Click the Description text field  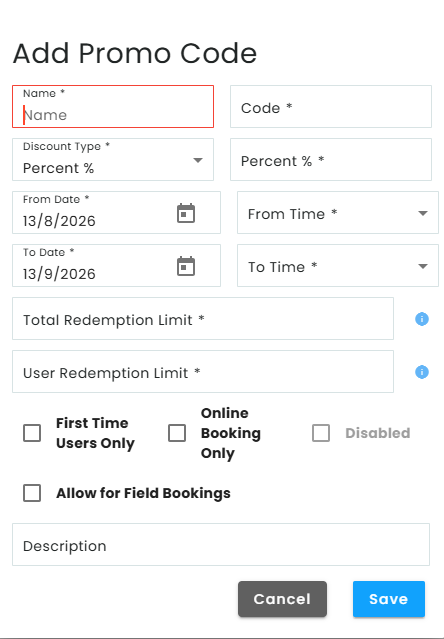(x=221, y=544)
